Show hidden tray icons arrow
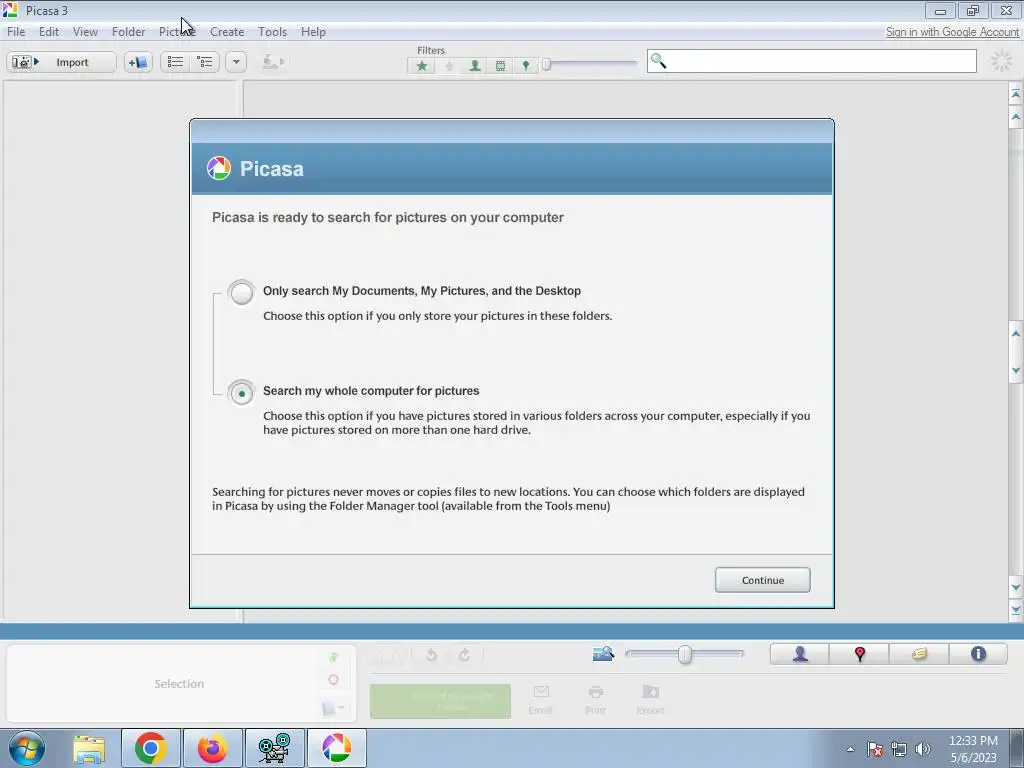This screenshot has width=1024, height=768. [850, 749]
